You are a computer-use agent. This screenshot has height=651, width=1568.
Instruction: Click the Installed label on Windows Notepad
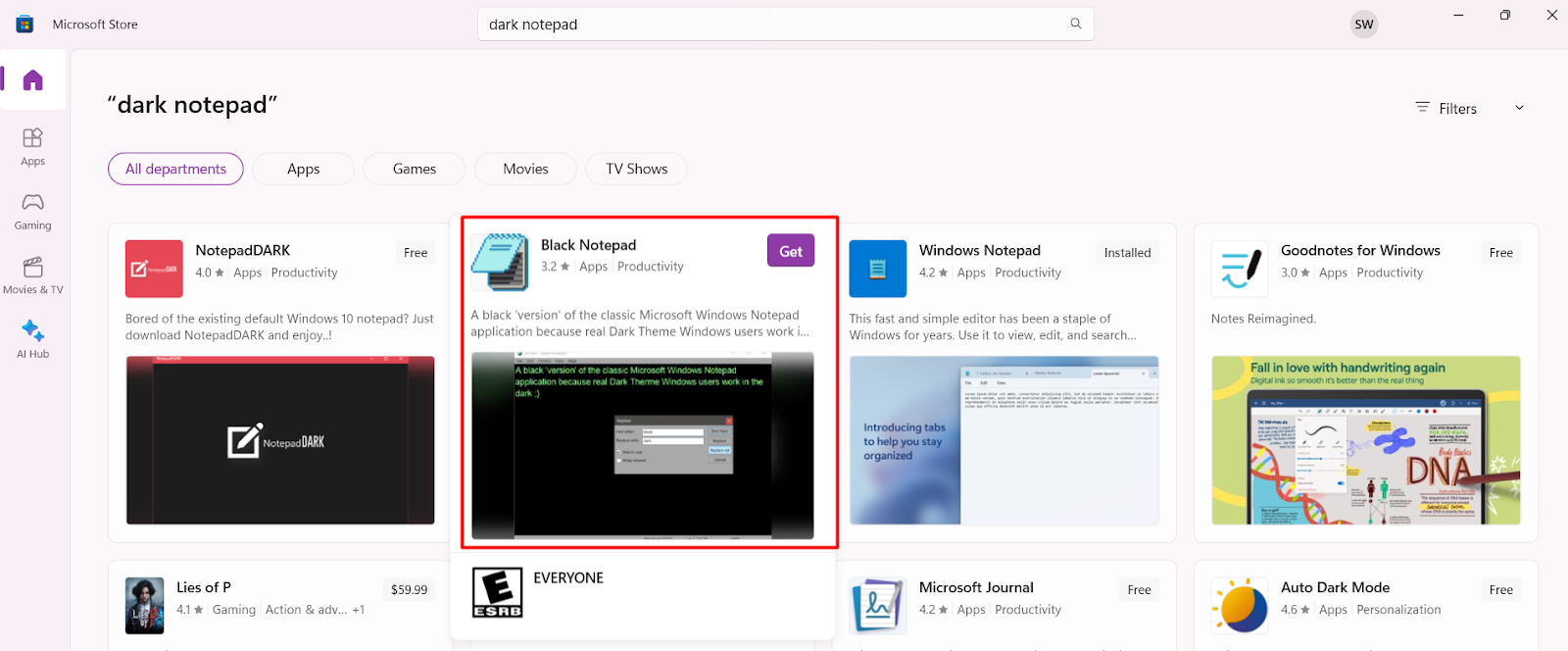point(1128,253)
